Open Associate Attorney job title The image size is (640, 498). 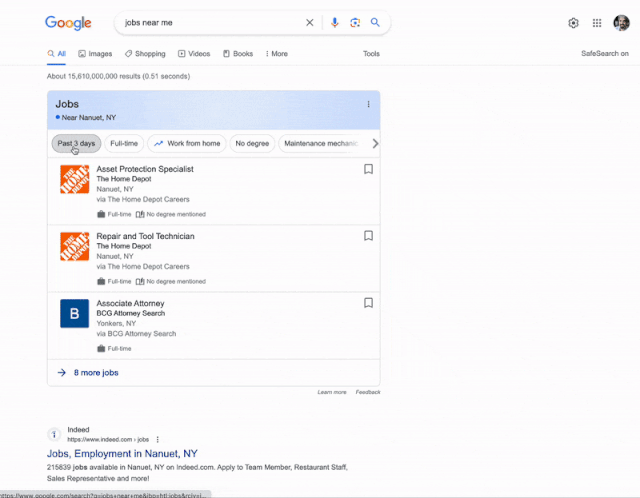click(x=130, y=303)
